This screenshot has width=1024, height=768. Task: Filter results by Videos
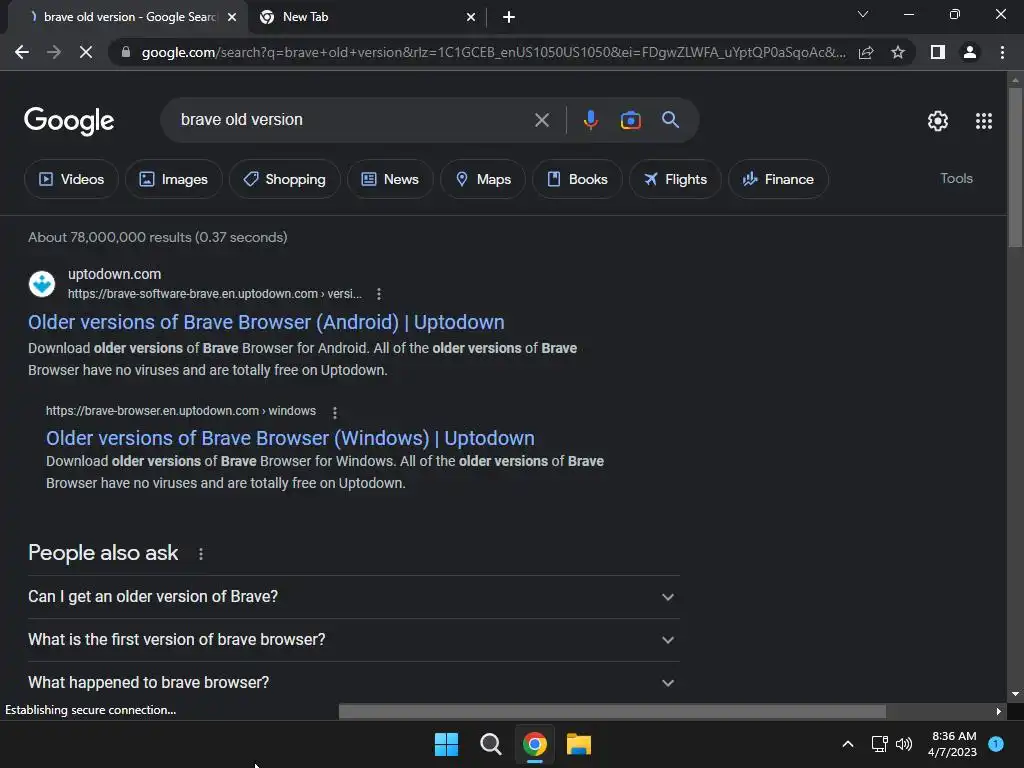(71, 179)
